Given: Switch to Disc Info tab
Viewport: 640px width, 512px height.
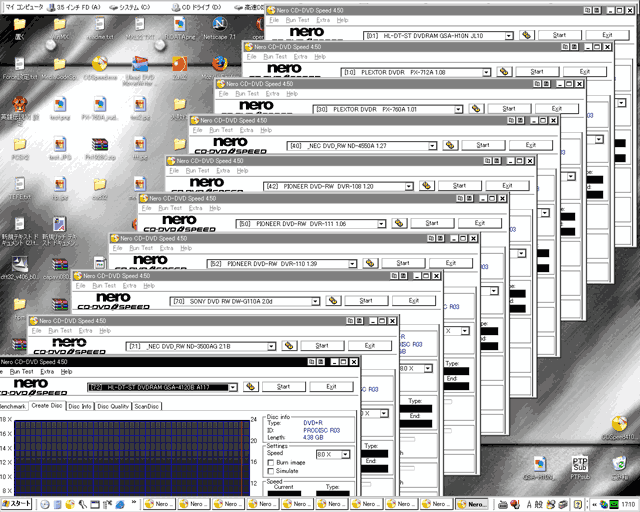Looking at the screenshot, I should click(80, 407).
